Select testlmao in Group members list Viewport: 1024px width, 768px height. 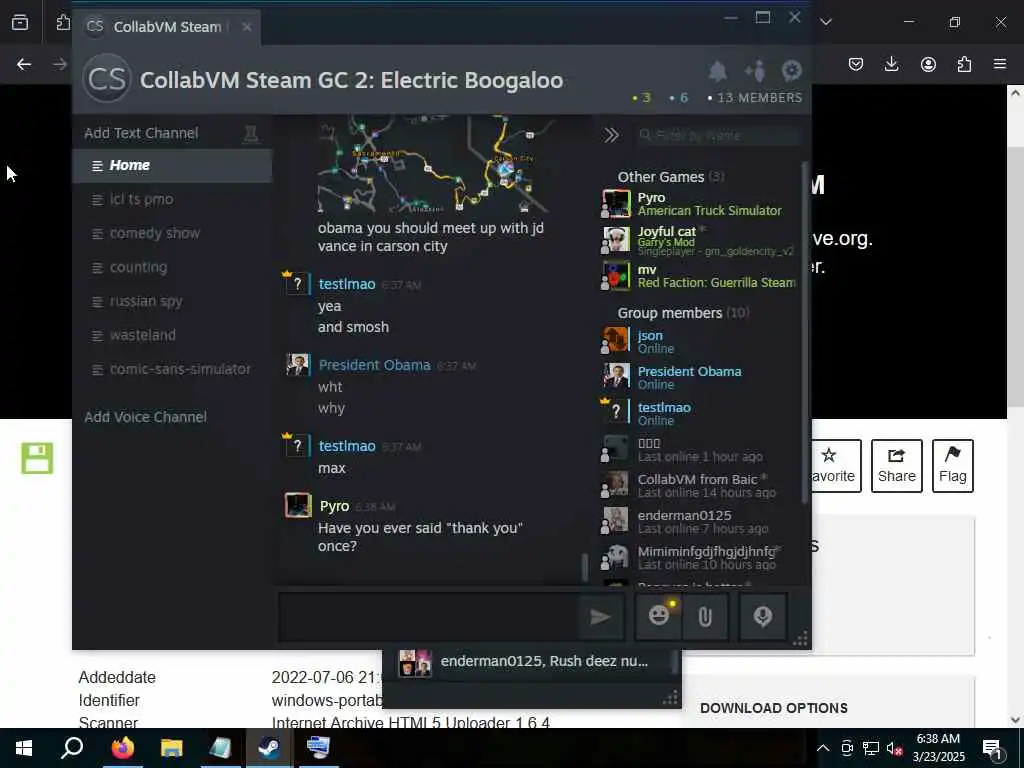[700, 413]
